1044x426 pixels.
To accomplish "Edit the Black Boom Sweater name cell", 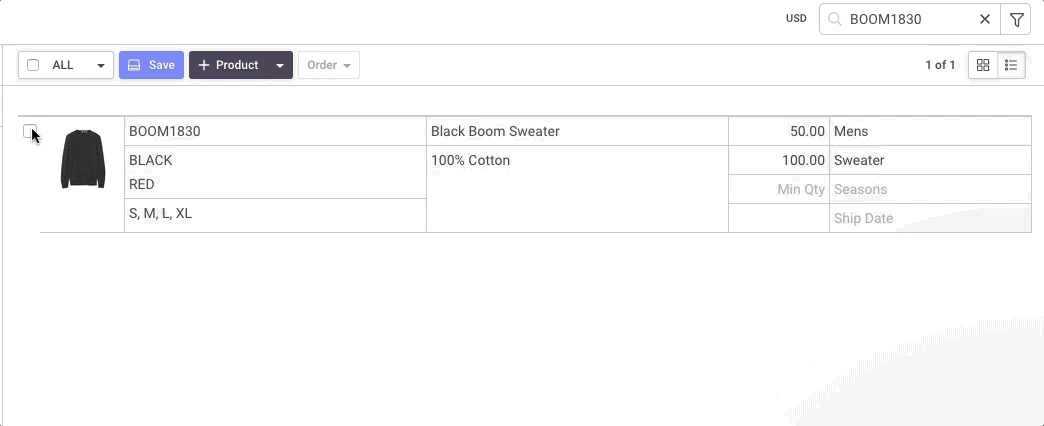I will coord(577,131).
